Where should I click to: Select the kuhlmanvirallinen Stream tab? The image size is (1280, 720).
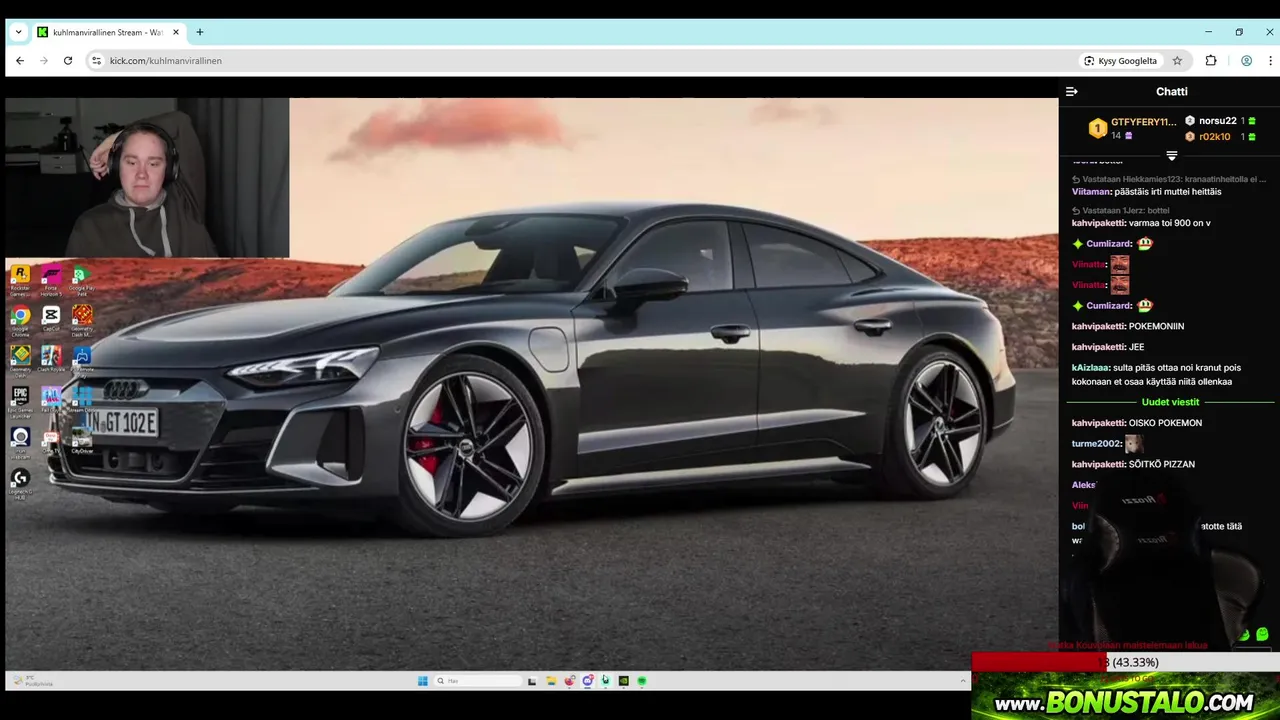tap(108, 32)
